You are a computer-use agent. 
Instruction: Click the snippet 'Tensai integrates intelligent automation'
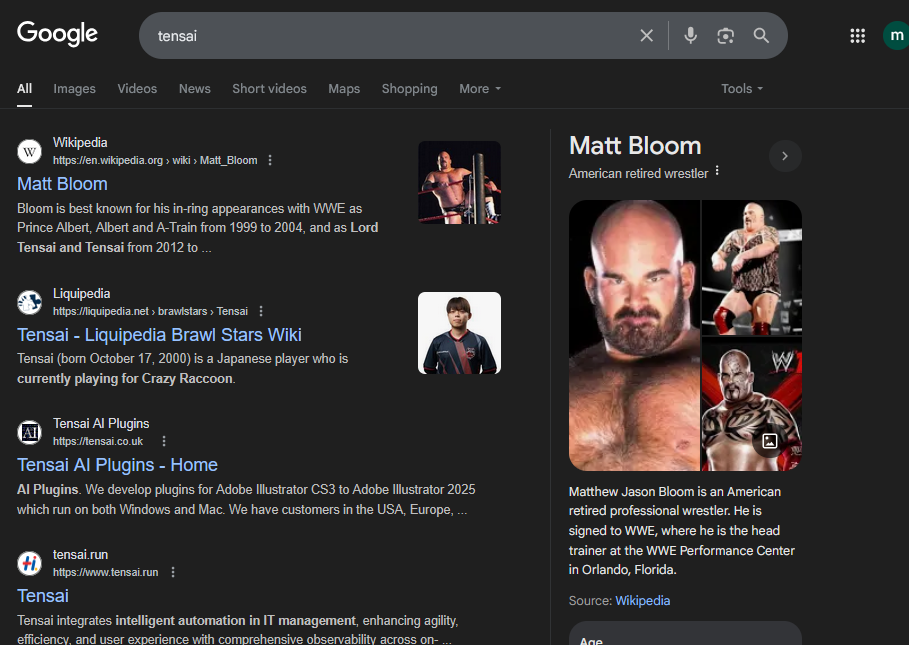238,630
